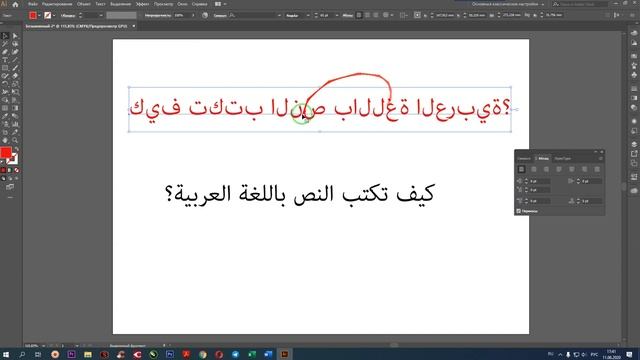Image resolution: width=640 pixels, height=360 pixels.
Task: Select the Rotate tool
Action: tap(5, 84)
